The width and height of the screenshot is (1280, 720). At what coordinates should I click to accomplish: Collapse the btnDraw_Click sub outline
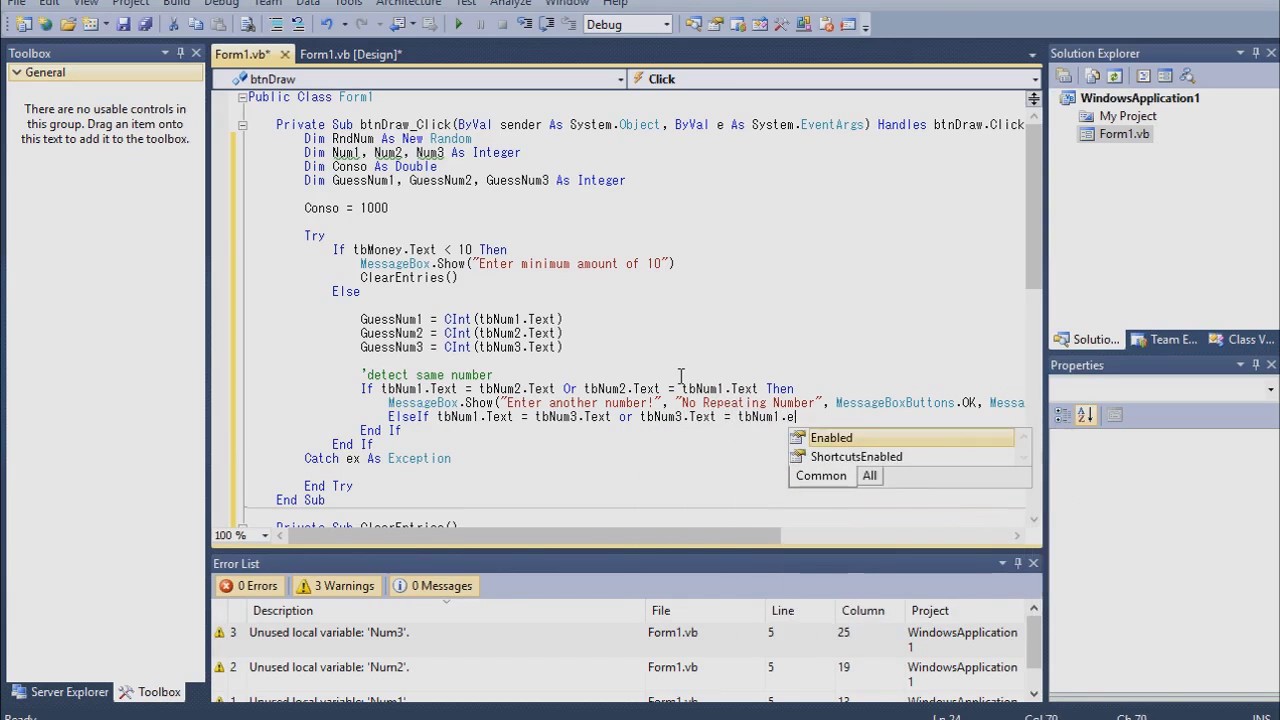(x=242, y=125)
